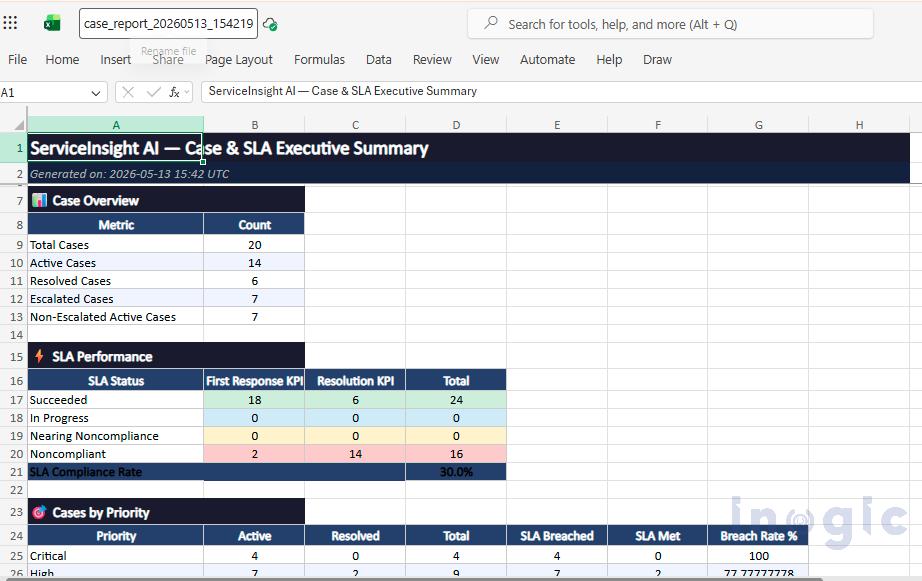This screenshot has width=922, height=581.
Task: Select column G header
Action: (x=759, y=125)
